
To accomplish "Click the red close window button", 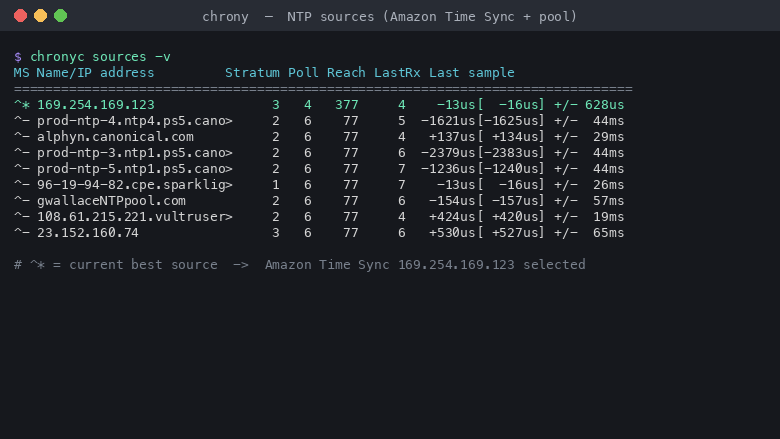I will coord(20,16).
